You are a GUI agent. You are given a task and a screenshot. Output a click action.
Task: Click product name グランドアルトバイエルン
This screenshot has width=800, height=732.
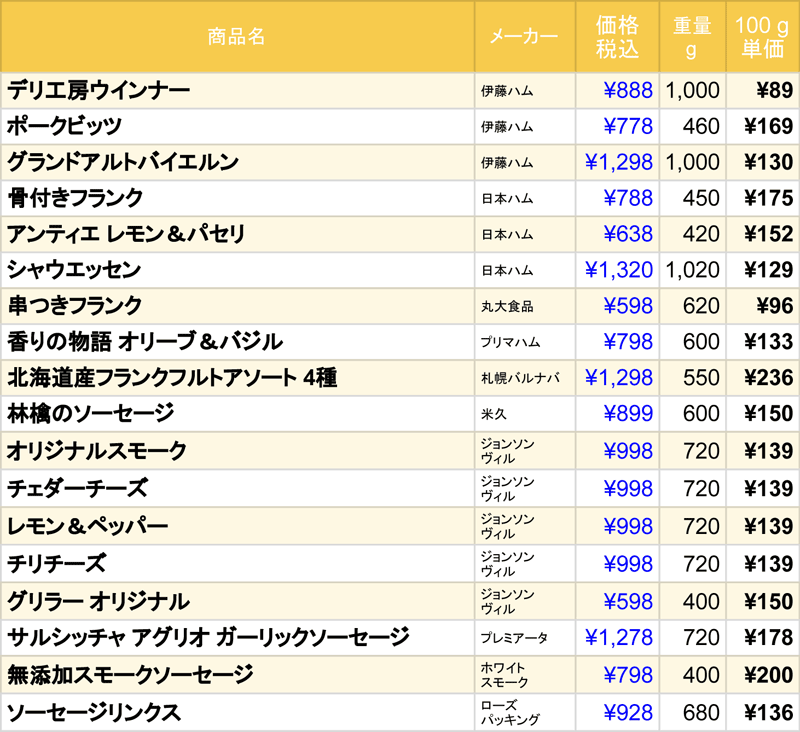[122, 162]
